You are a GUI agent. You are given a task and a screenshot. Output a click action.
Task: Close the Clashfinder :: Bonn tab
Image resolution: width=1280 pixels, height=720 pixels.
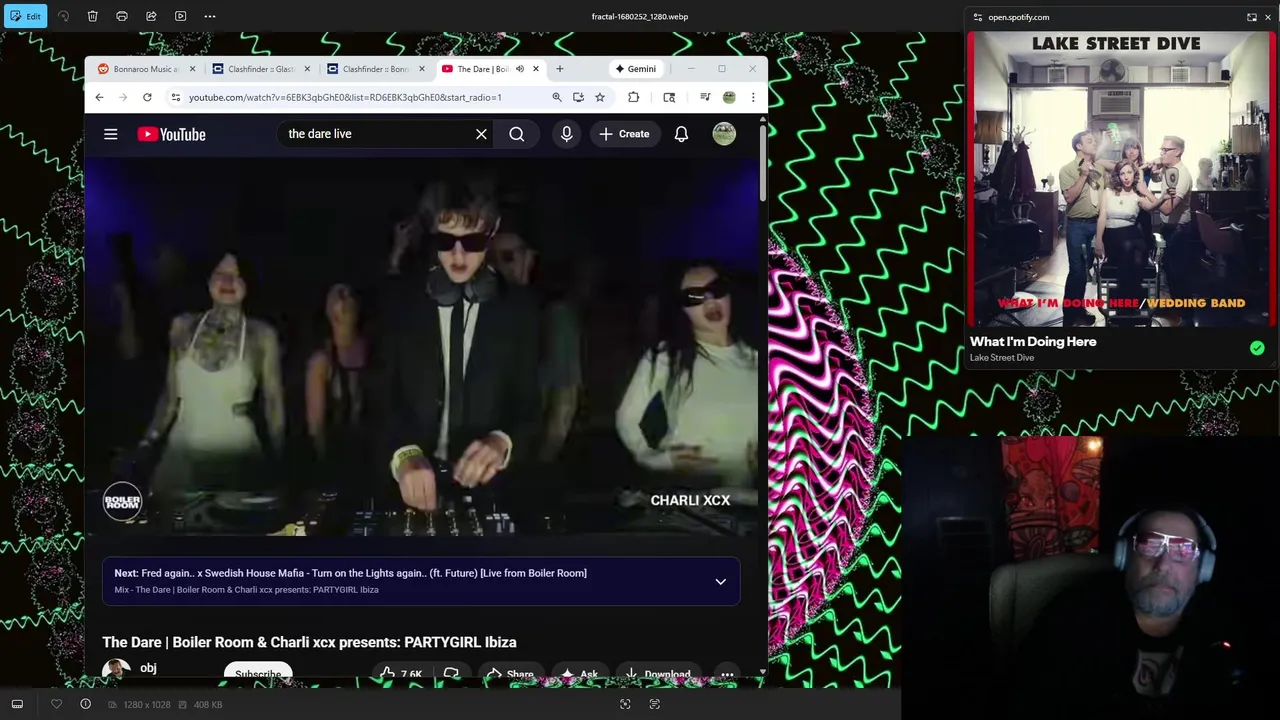[x=421, y=69]
